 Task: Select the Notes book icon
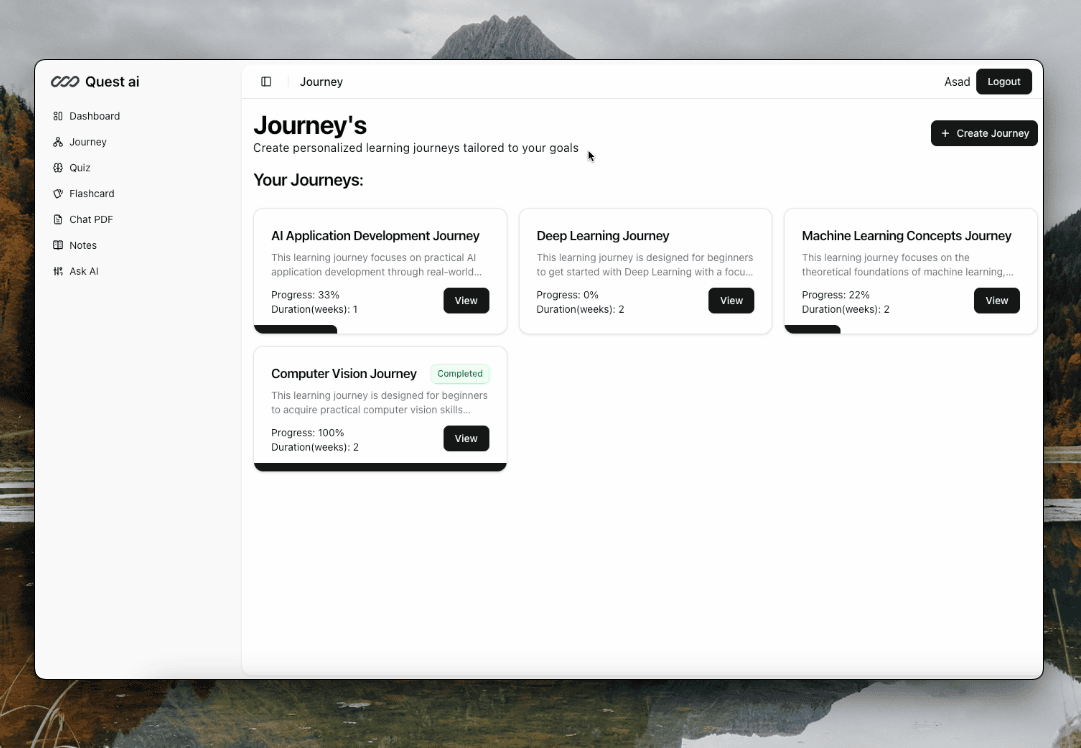58,245
